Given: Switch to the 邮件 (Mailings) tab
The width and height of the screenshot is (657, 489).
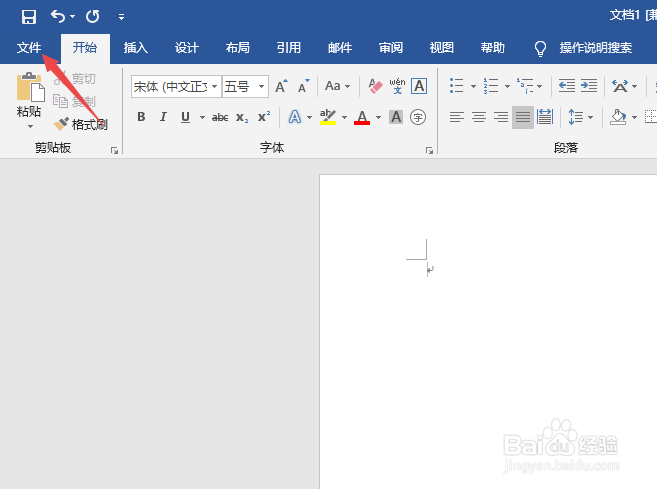Looking at the screenshot, I should 340,48.
